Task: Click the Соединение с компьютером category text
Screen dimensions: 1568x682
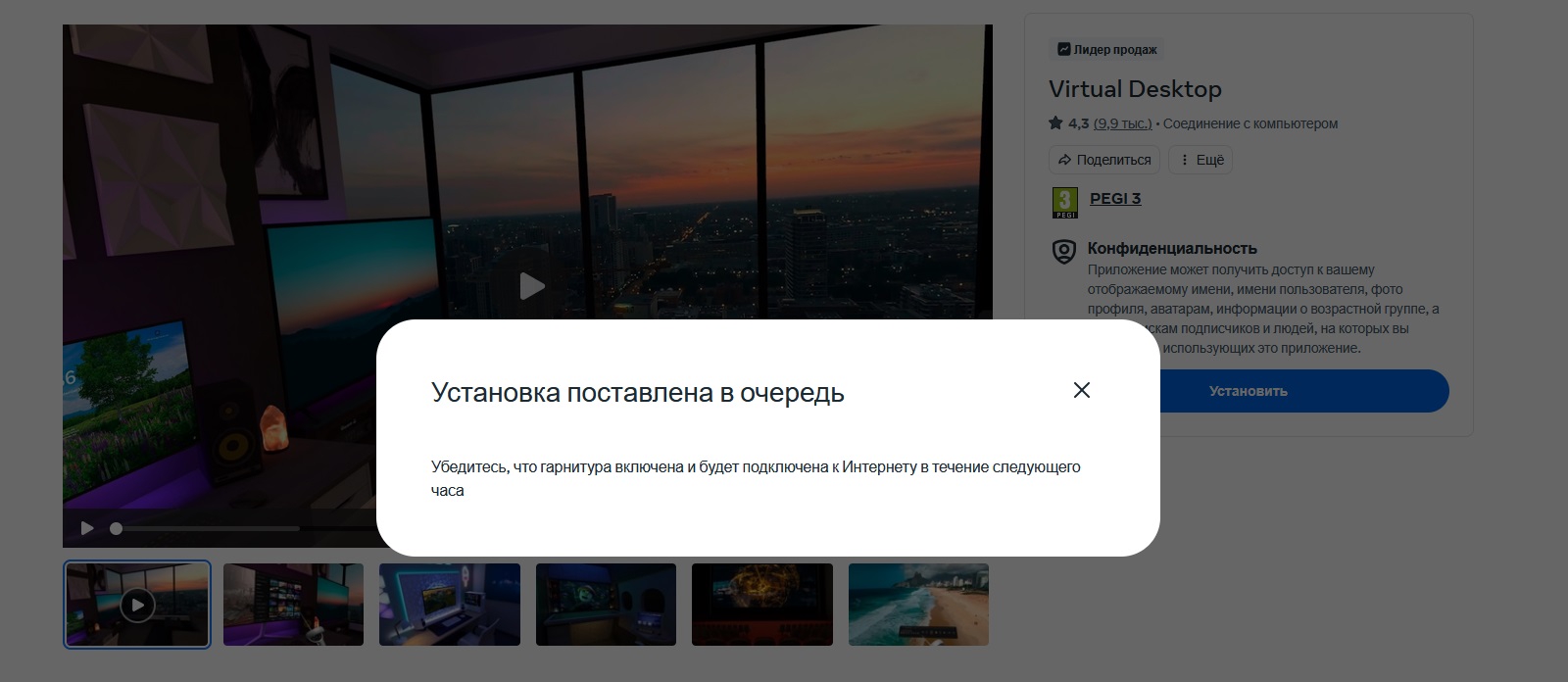Action: pos(1250,123)
